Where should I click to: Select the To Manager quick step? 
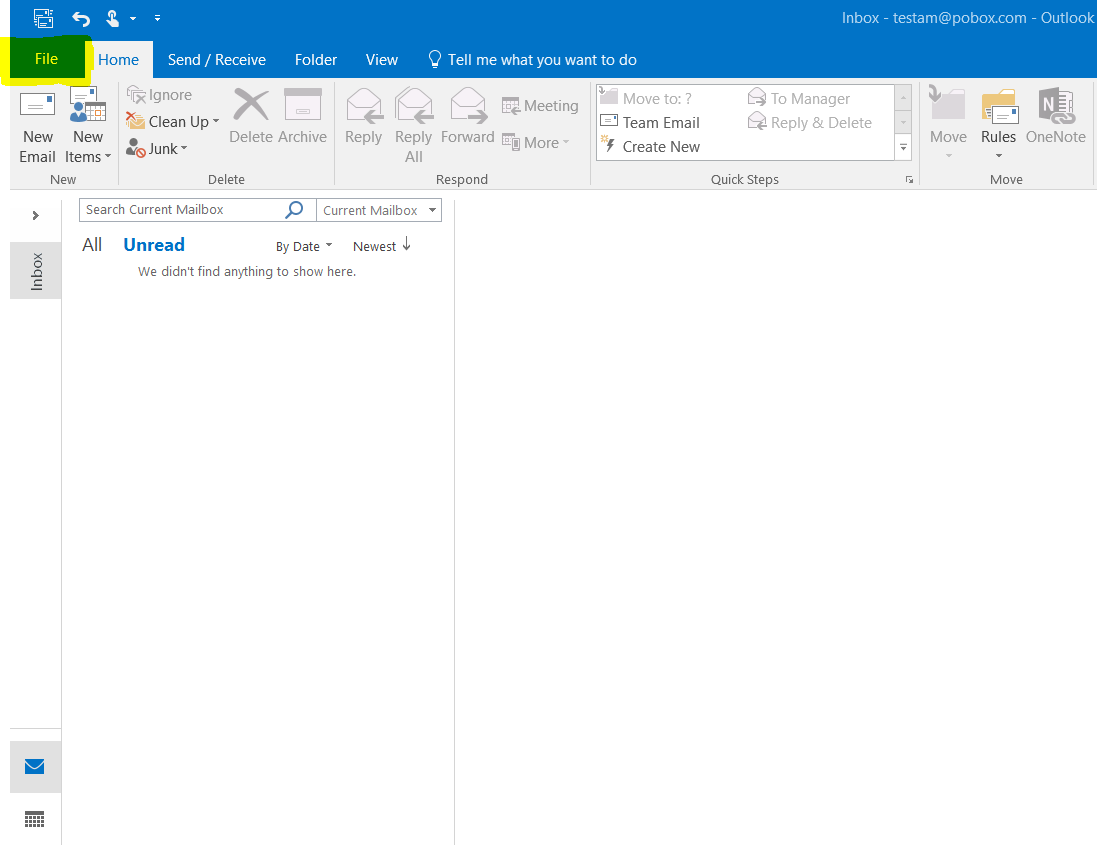[799, 98]
